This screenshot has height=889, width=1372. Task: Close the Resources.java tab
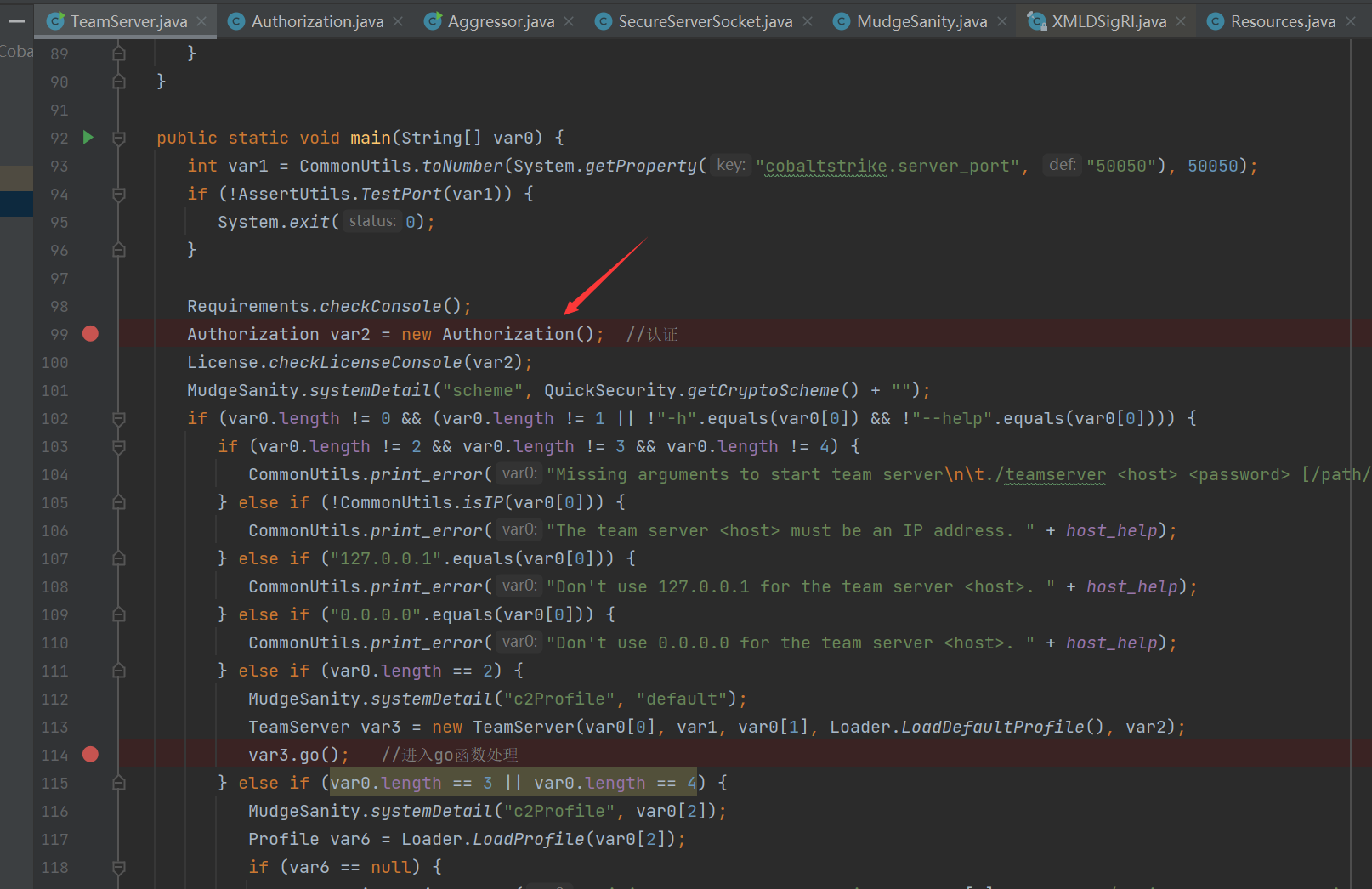[1350, 21]
